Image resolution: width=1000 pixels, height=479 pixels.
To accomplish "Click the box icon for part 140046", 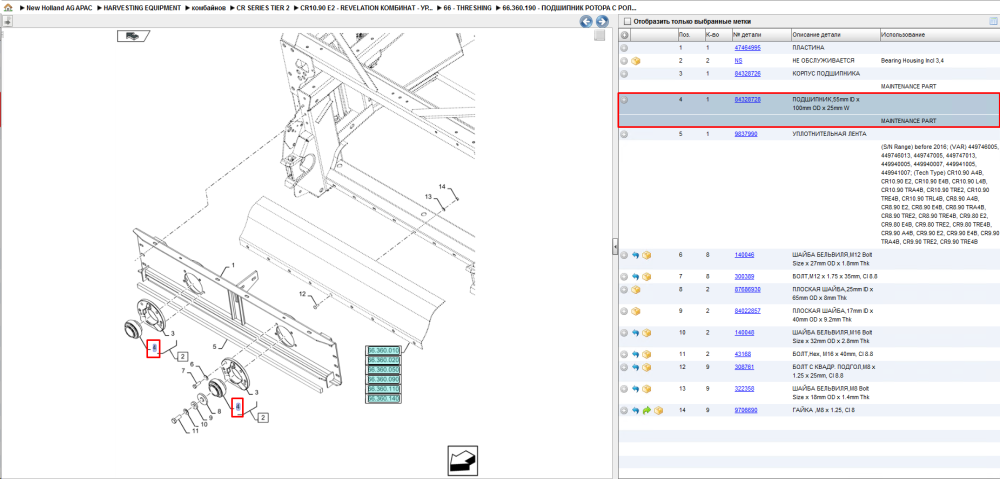I will pos(647,255).
